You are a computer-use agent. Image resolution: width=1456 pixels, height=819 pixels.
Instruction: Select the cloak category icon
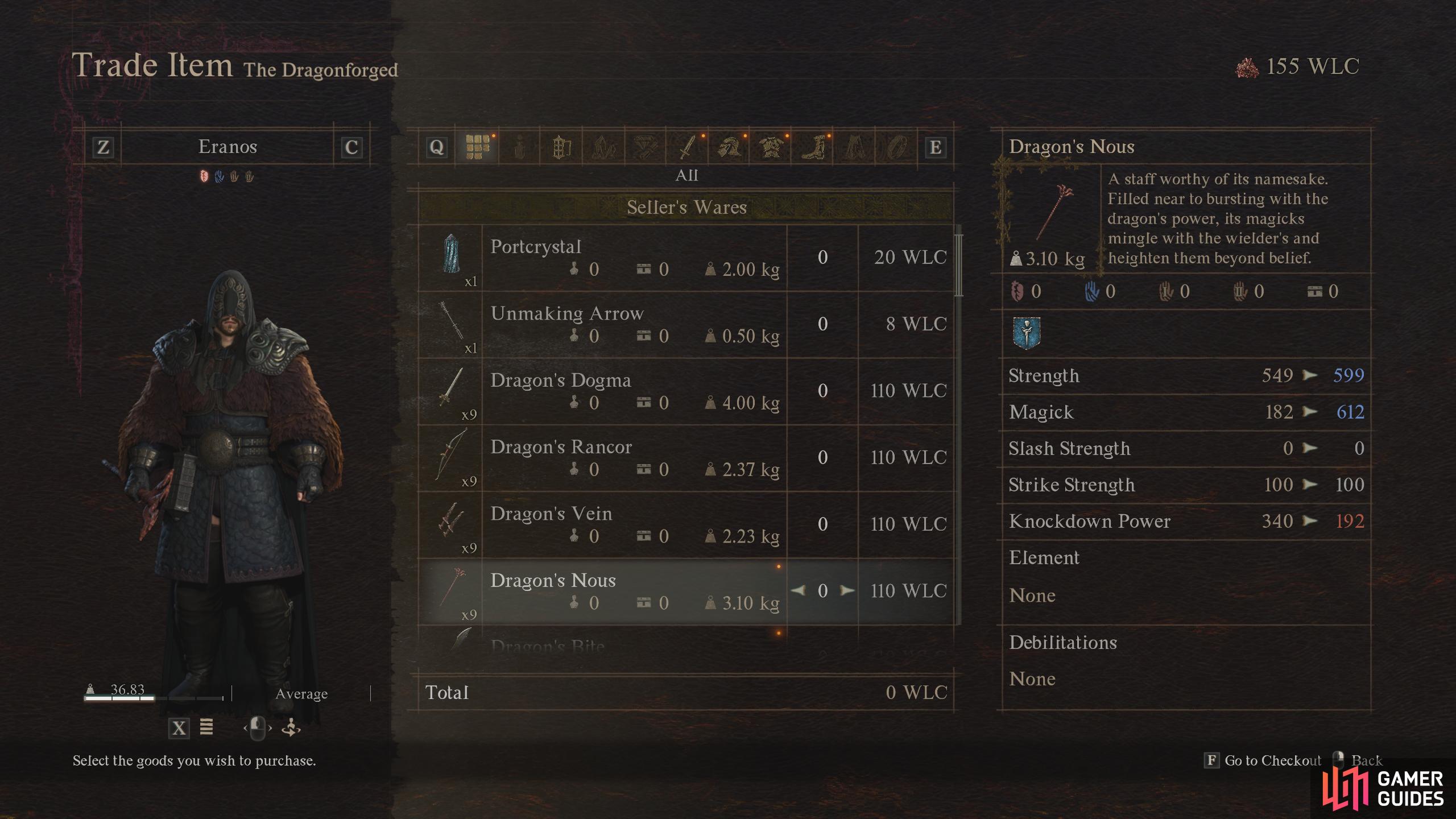click(x=855, y=147)
